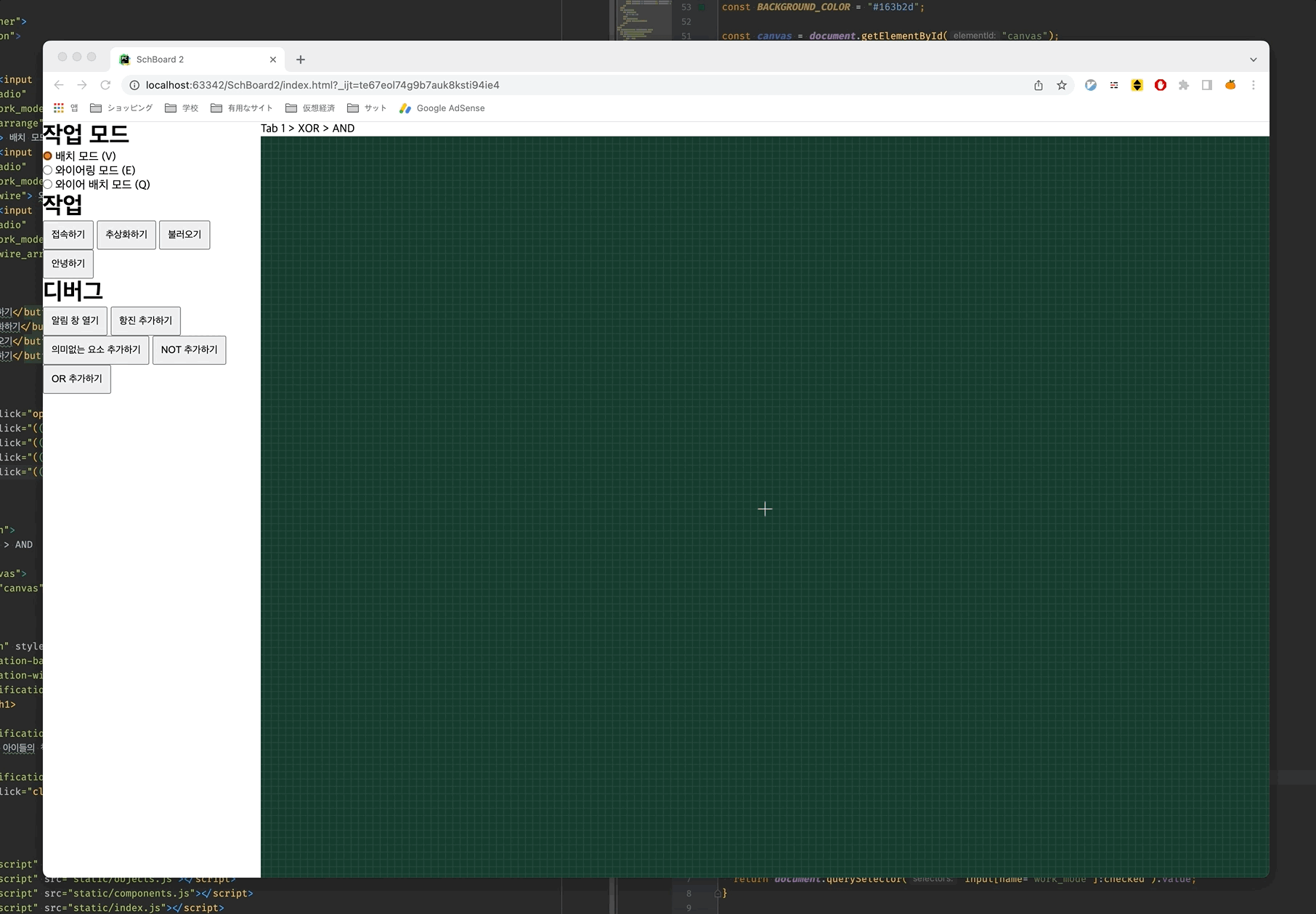Open the tab search chevron

1254,60
